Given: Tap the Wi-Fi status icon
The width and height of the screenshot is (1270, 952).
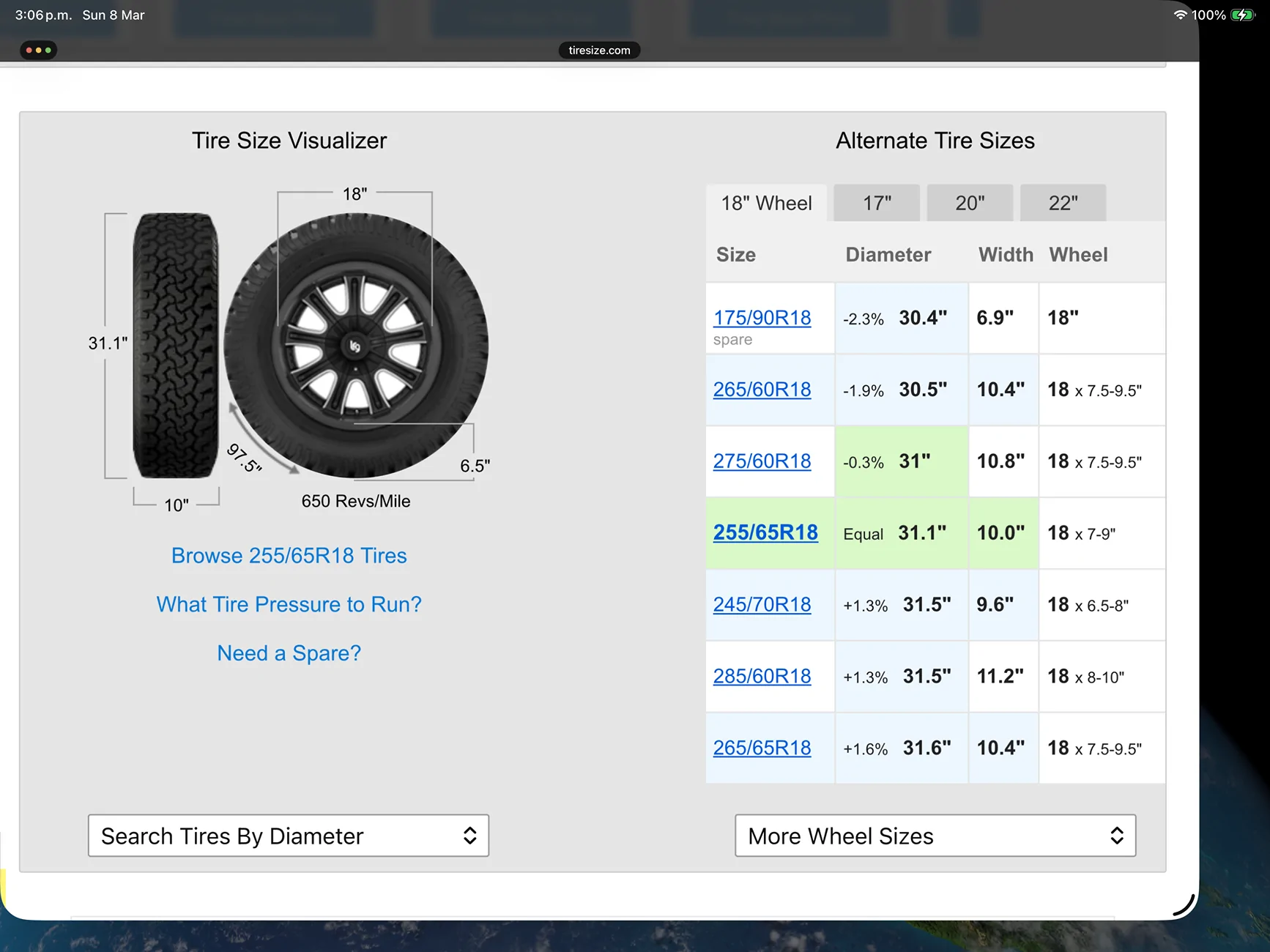Looking at the screenshot, I should point(1180,15).
